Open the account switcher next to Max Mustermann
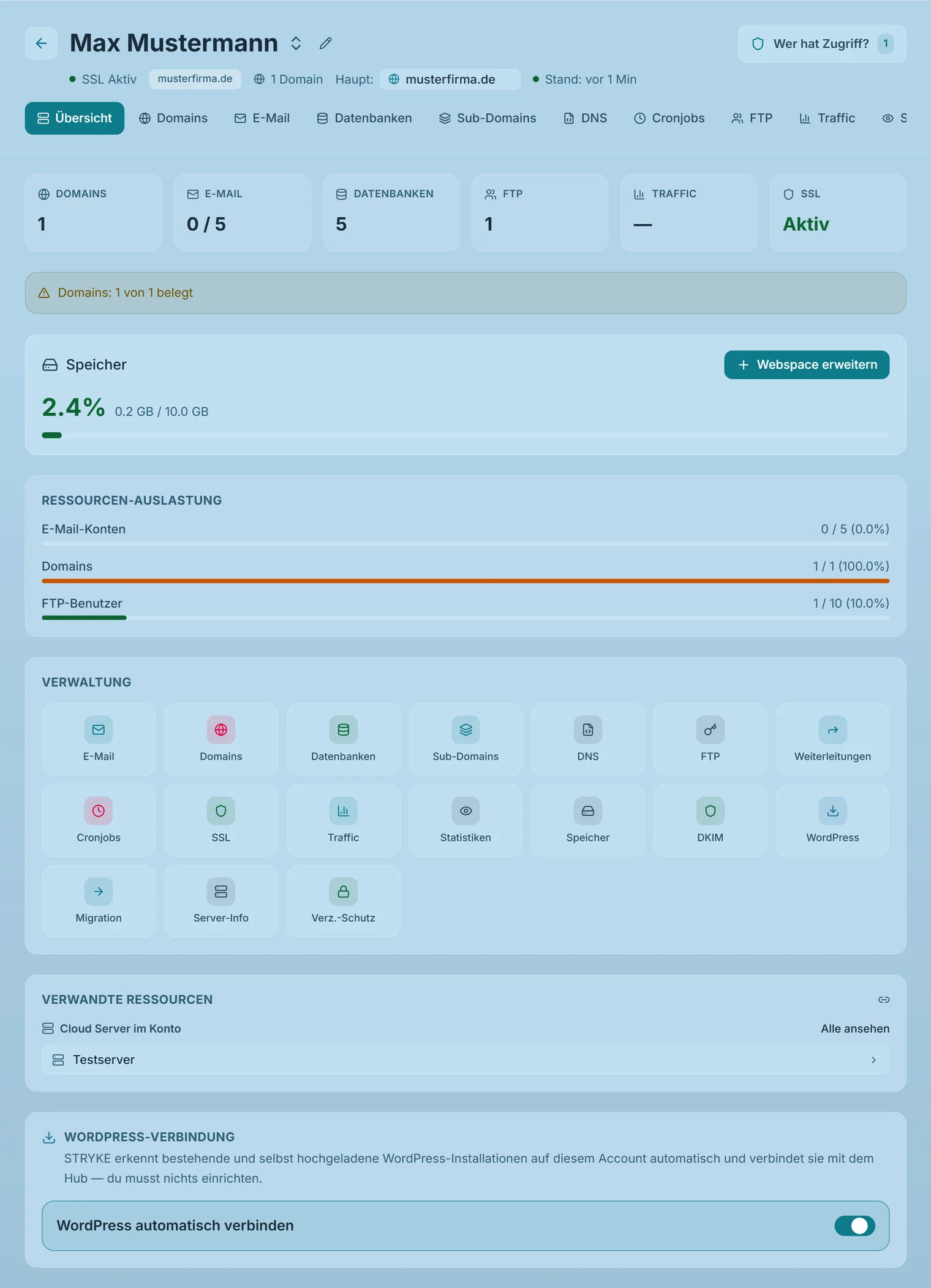The width and height of the screenshot is (931, 1288). click(296, 43)
